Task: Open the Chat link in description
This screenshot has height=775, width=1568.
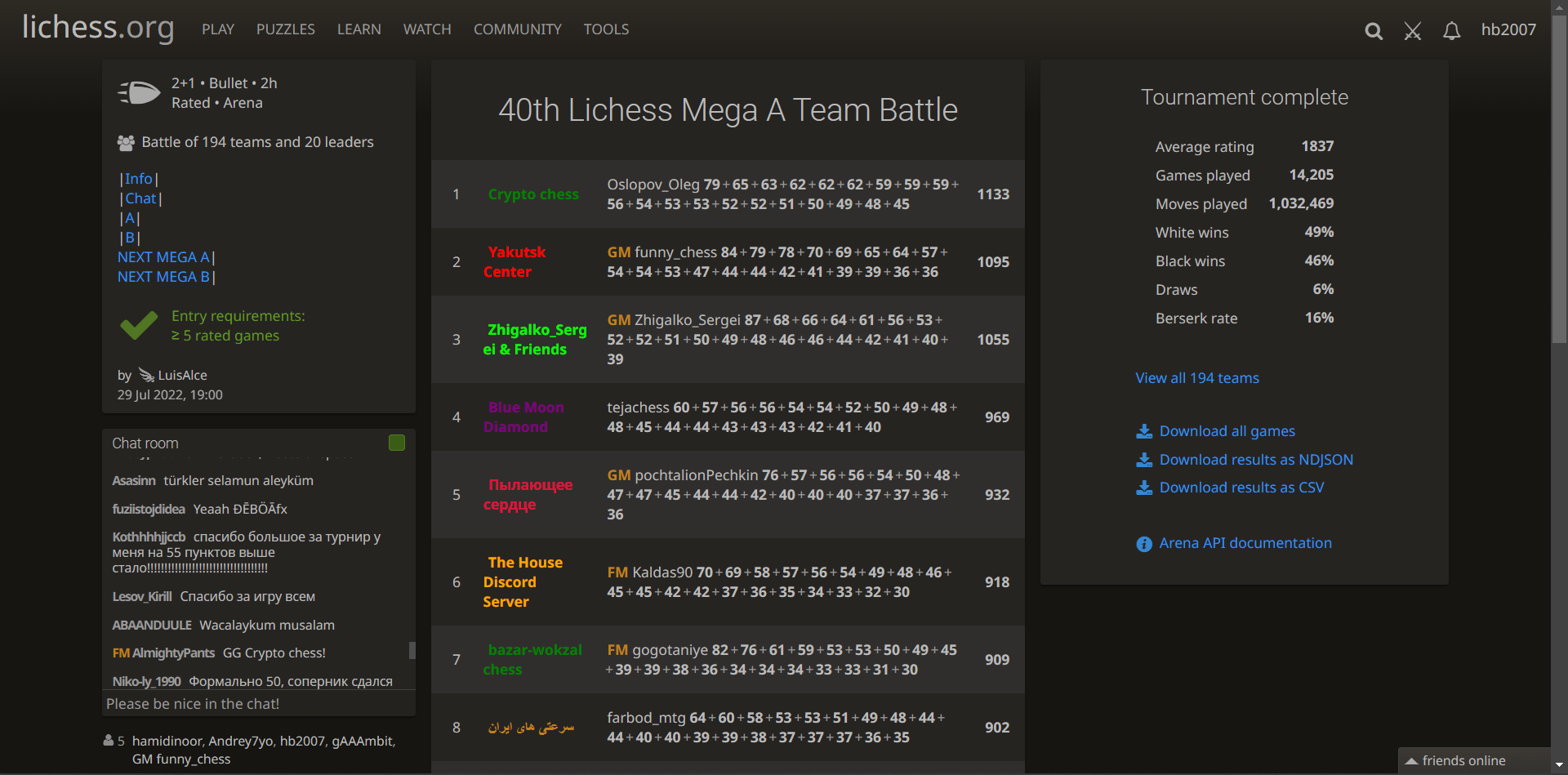Action: pos(140,198)
